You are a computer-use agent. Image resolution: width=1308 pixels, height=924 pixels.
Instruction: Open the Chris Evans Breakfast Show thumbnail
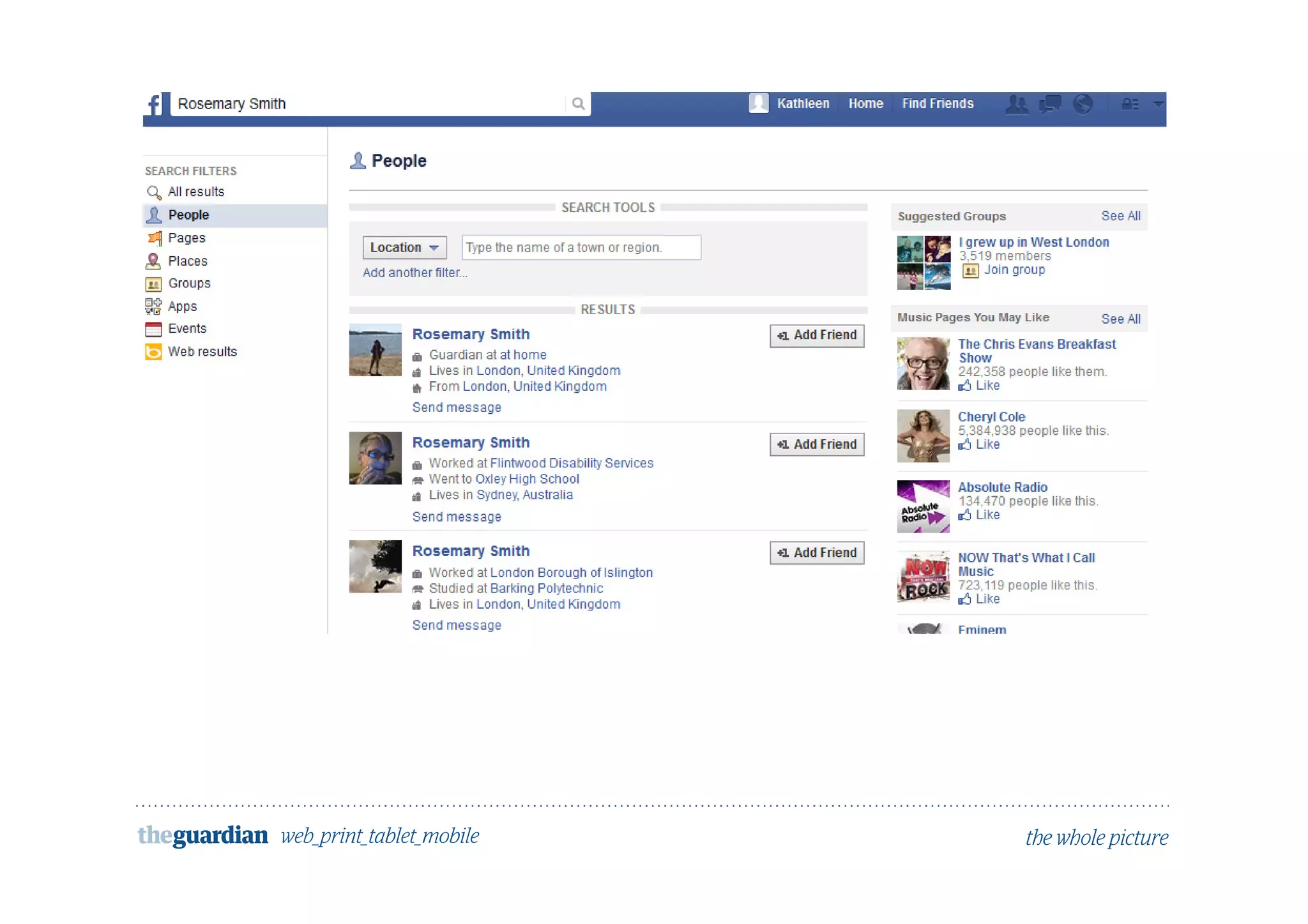click(x=923, y=363)
